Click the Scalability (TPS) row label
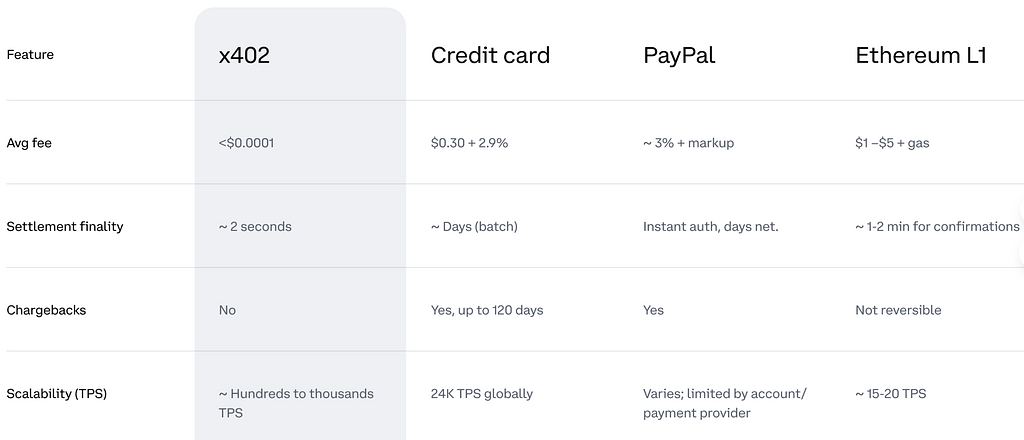1024x440 pixels. click(57, 394)
